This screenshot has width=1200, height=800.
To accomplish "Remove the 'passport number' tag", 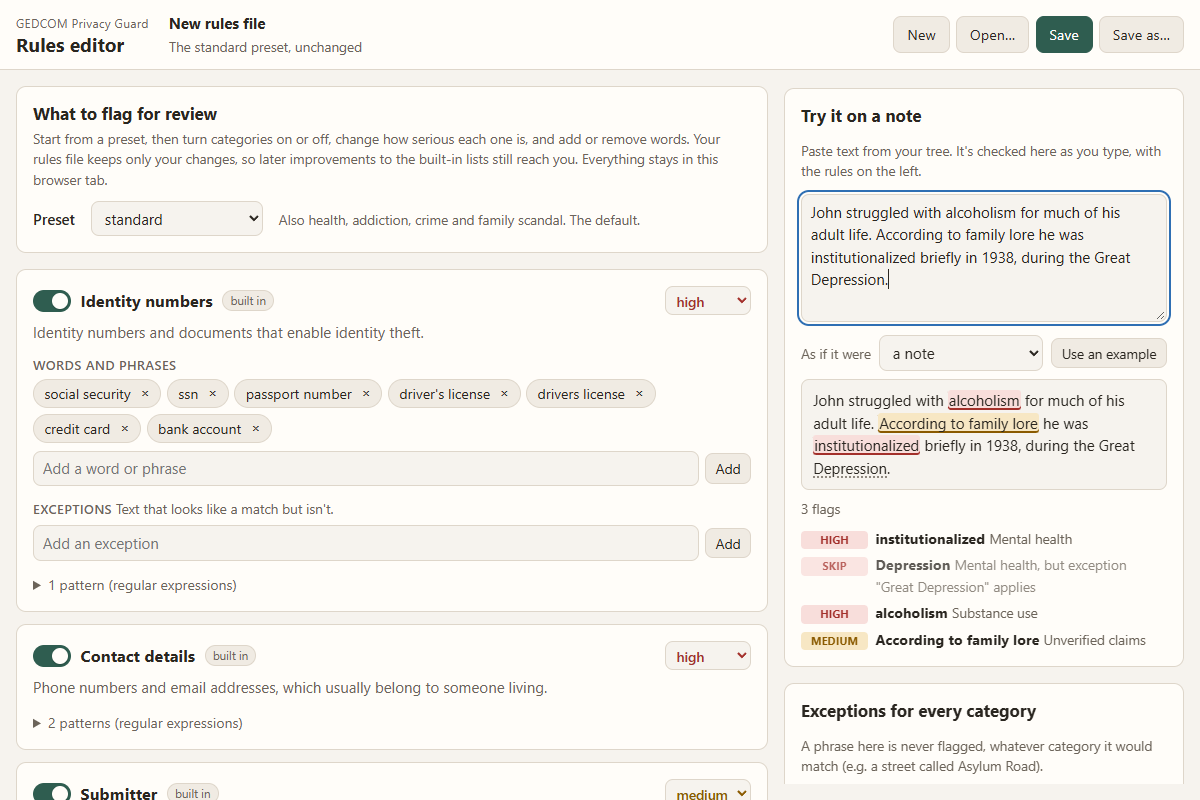I will click(366, 394).
